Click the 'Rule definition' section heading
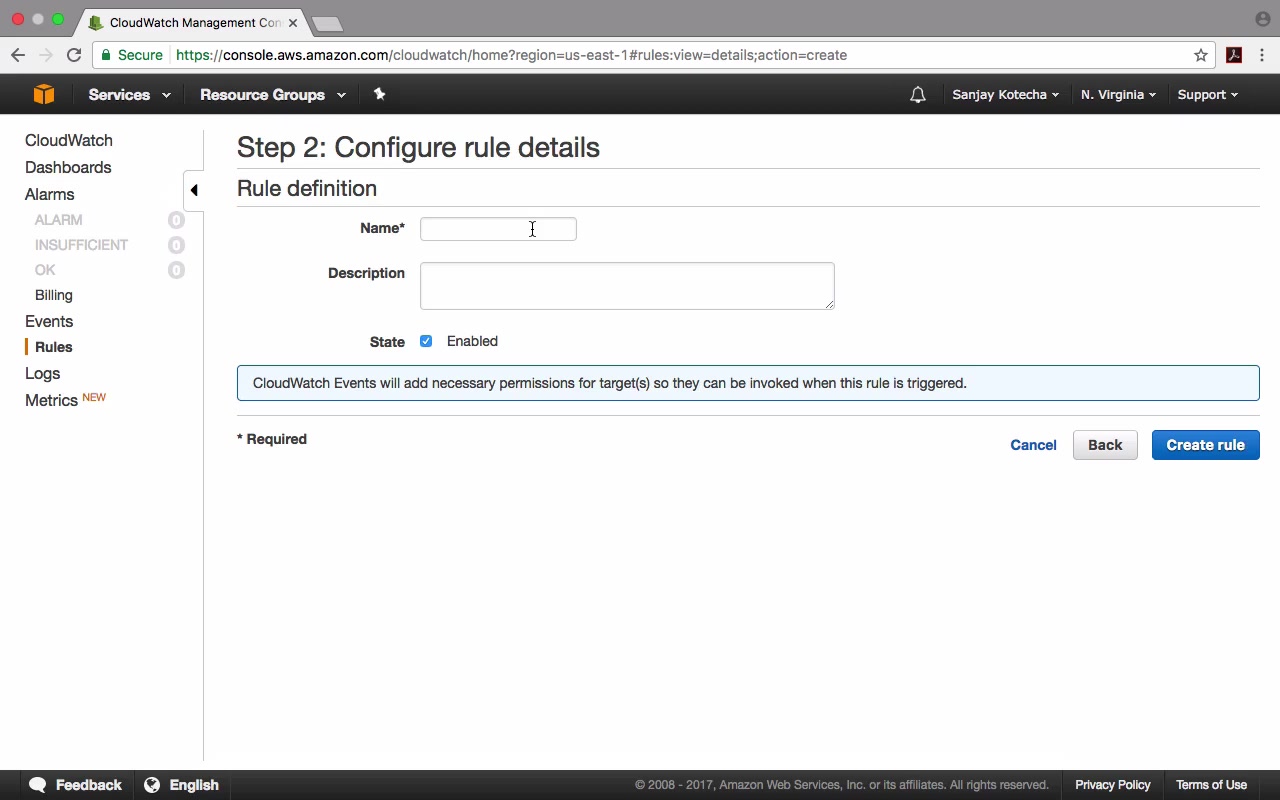The width and height of the screenshot is (1280, 800). tap(307, 188)
